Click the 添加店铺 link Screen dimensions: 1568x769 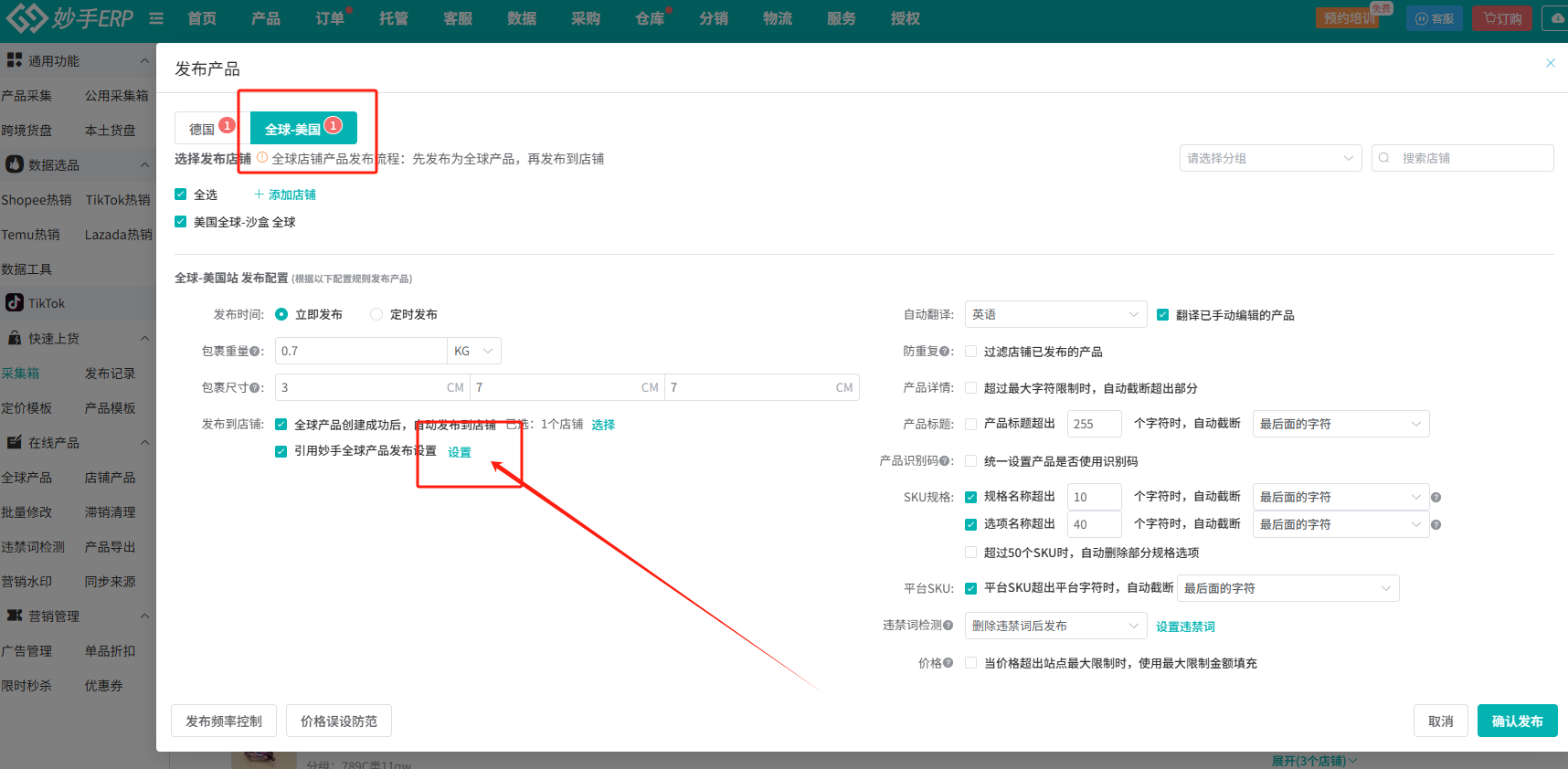[285, 195]
